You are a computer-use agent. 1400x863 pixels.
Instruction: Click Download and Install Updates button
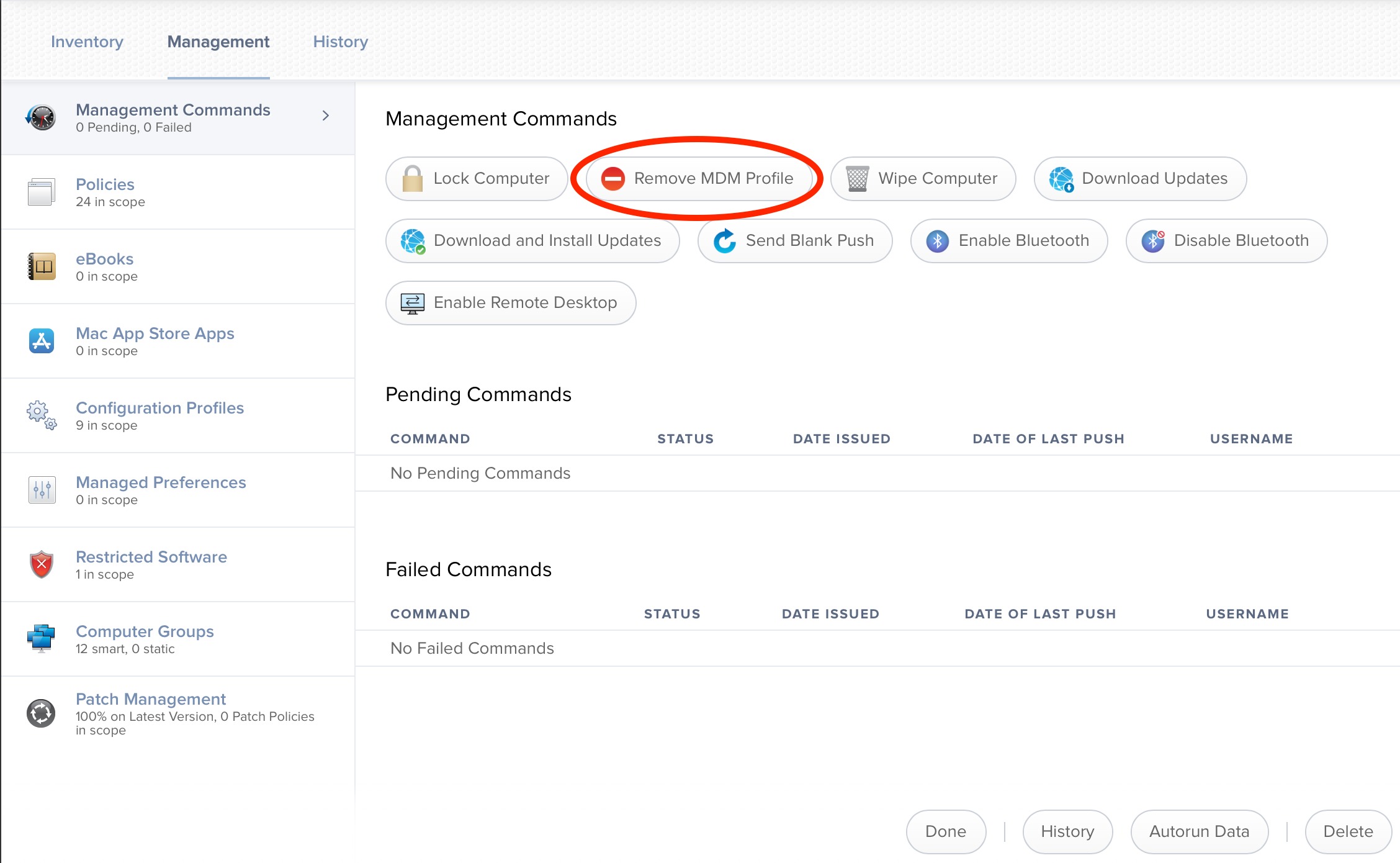pyautogui.click(x=532, y=241)
